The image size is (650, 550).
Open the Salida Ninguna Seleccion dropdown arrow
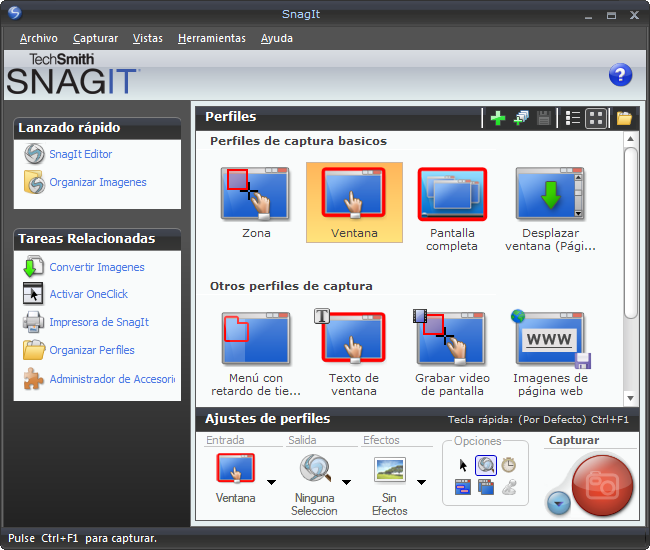[x=346, y=482]
